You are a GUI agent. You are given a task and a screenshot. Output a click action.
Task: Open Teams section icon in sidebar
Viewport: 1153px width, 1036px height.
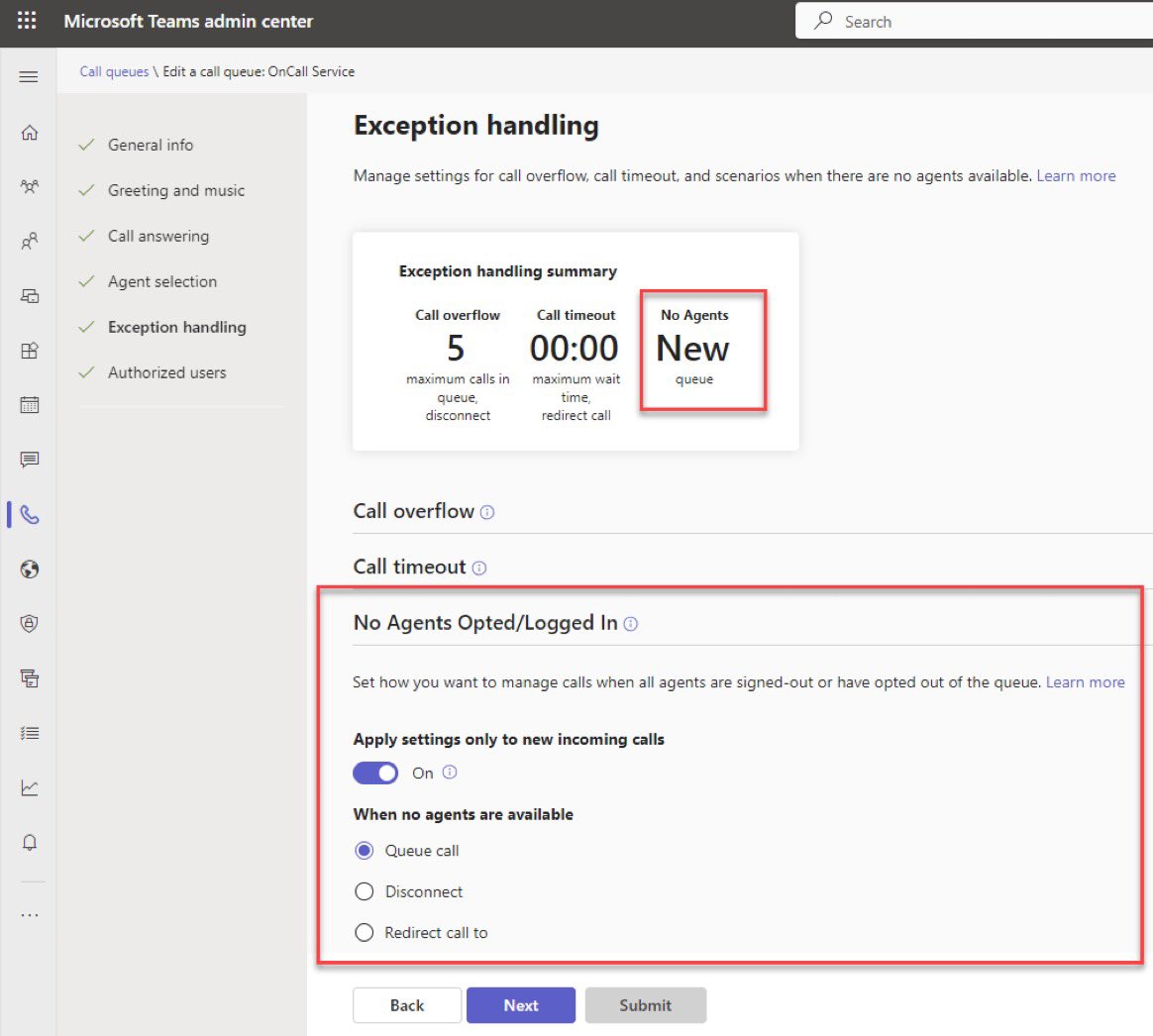[30, 187]
